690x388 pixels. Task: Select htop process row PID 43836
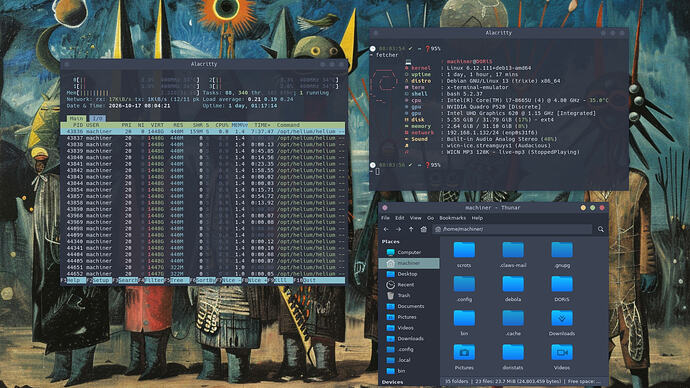203,132
